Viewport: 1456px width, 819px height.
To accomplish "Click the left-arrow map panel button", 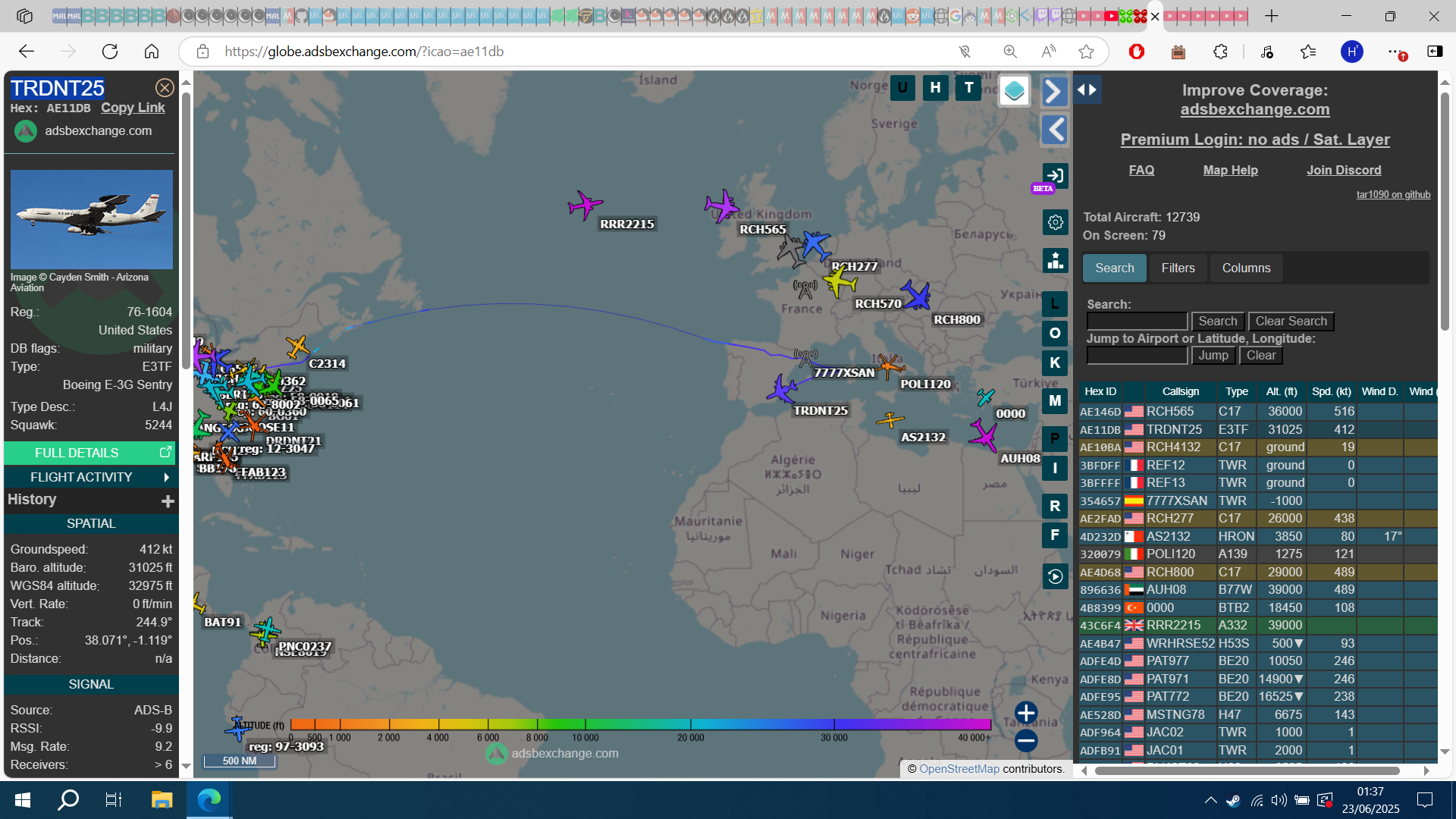I will (x=1054, y=130).
